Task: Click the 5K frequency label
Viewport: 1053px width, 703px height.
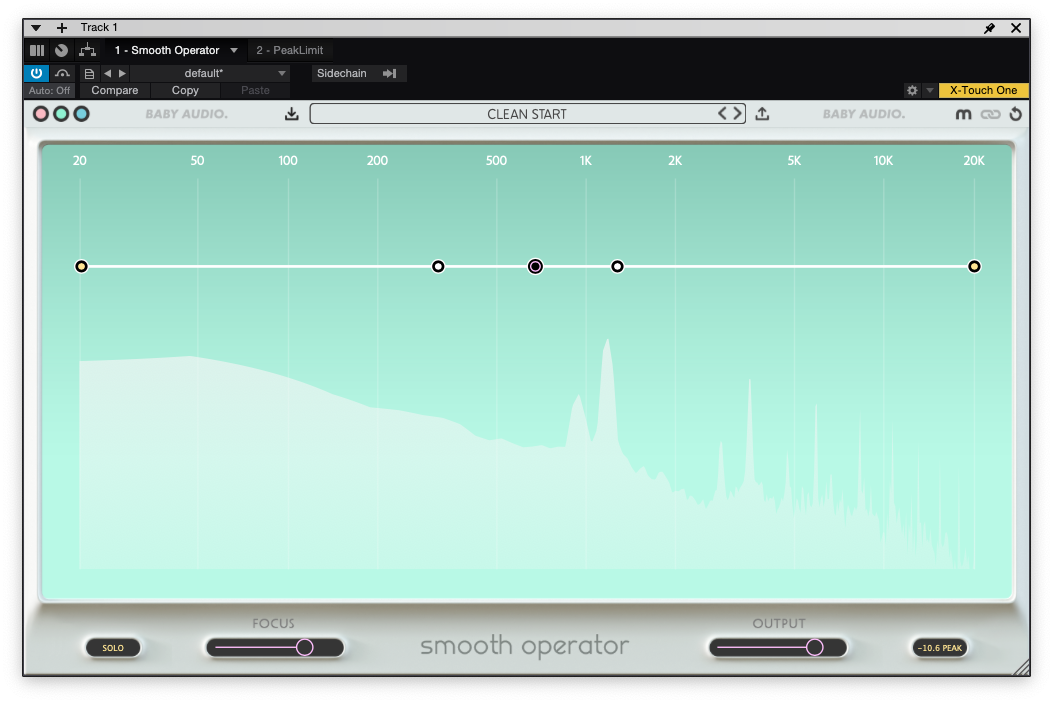Action: [794, 160]
